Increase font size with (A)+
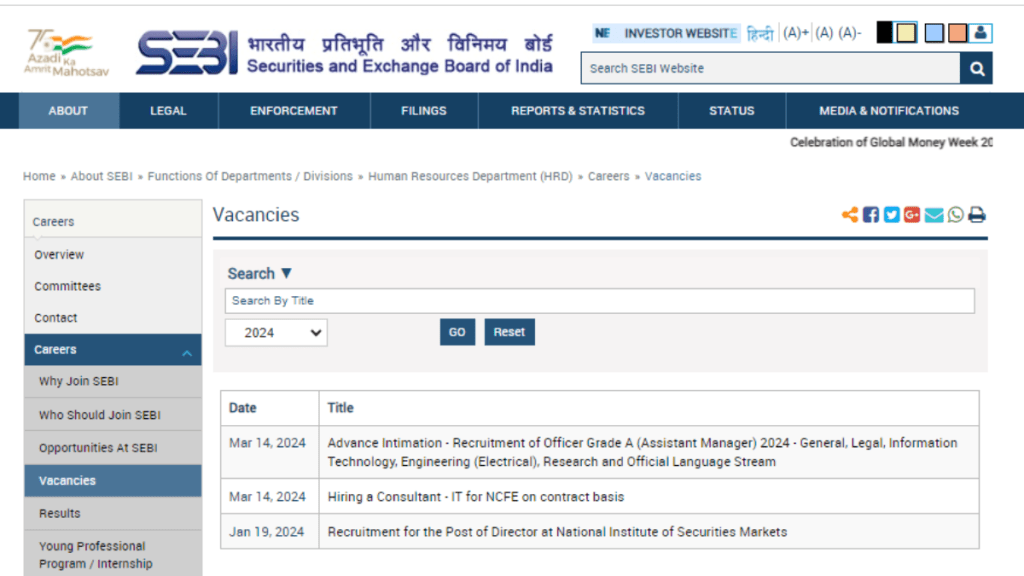Screen dimensions: 1024x576 click(796, 33)
